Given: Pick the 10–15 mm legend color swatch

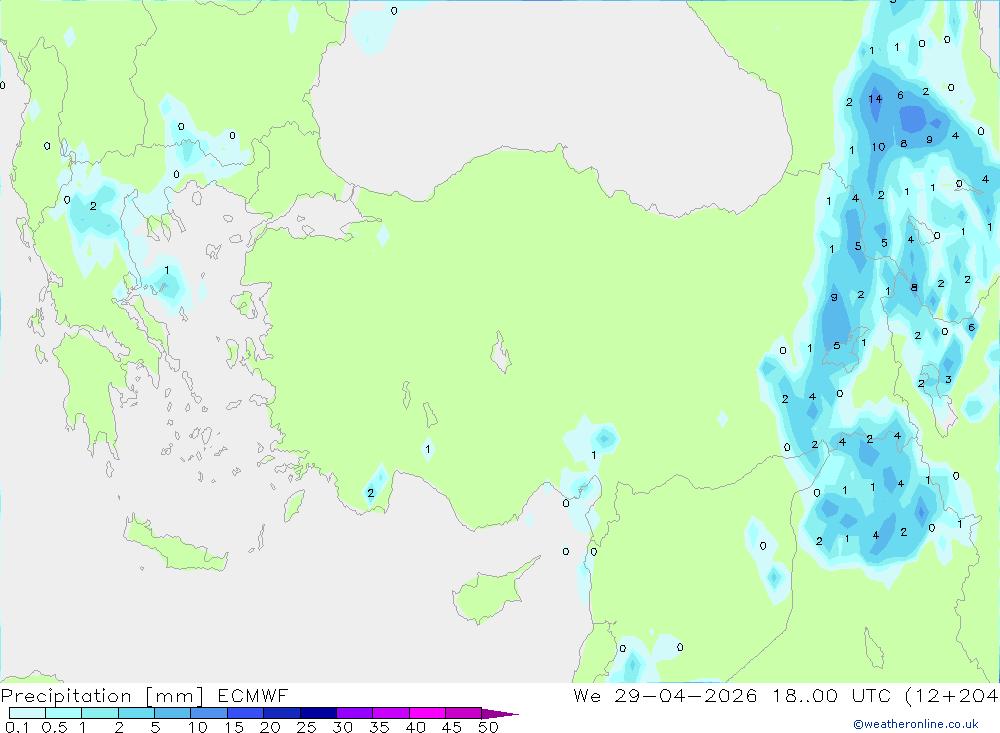Looking at the screenshot, I should (209, 713).
